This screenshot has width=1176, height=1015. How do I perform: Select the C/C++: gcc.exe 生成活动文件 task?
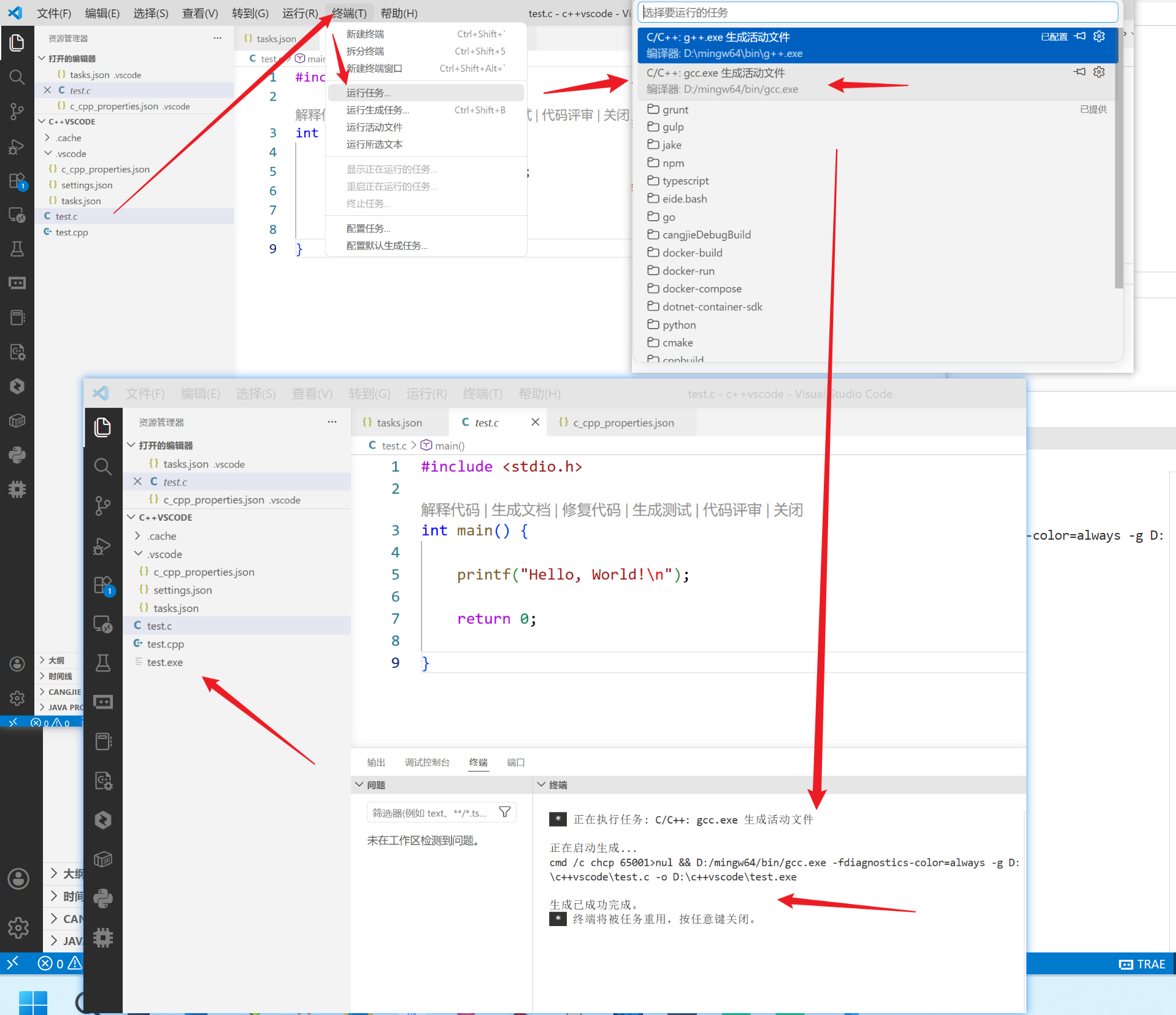tap(877, 81)
